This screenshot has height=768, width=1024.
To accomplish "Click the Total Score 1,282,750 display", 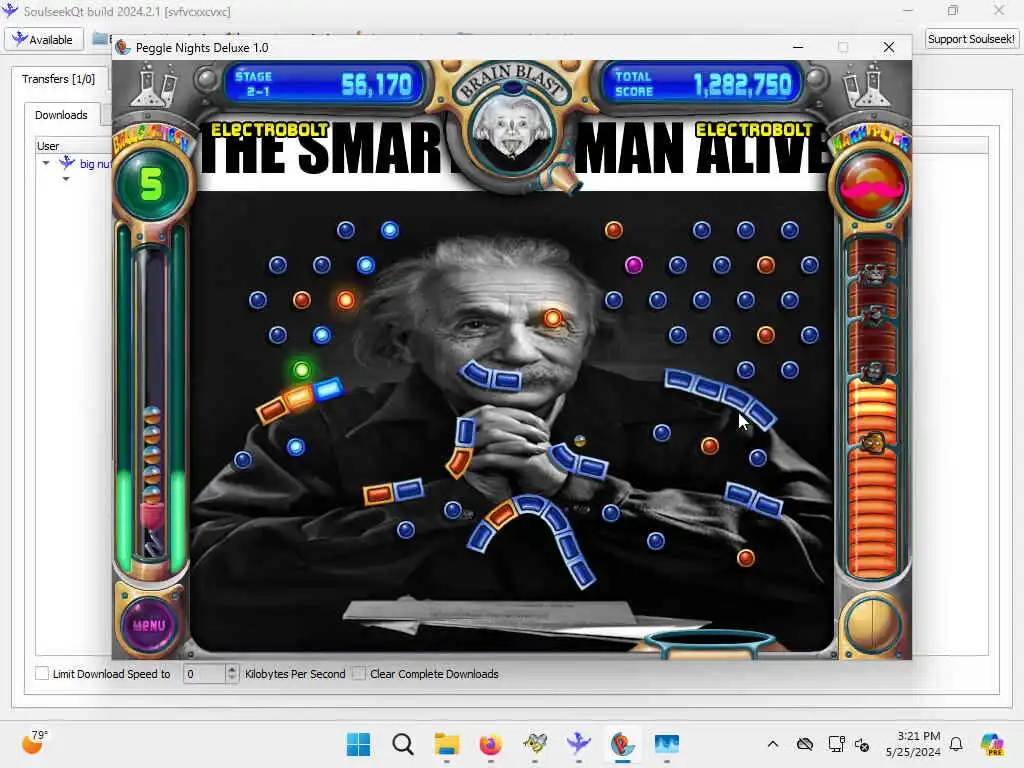I will point(703,84).
